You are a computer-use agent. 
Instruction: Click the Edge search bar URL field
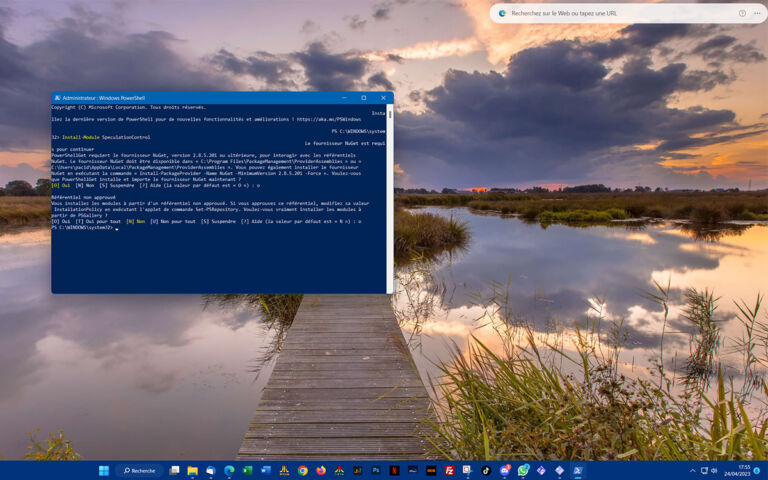(564, 14)
